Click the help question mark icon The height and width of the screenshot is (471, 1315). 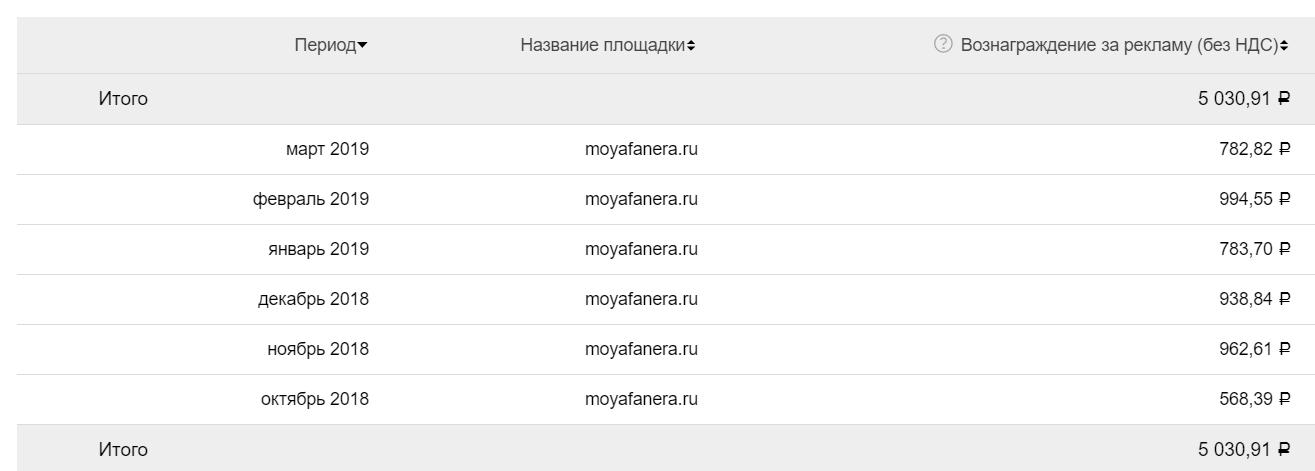tap(941, 45)
